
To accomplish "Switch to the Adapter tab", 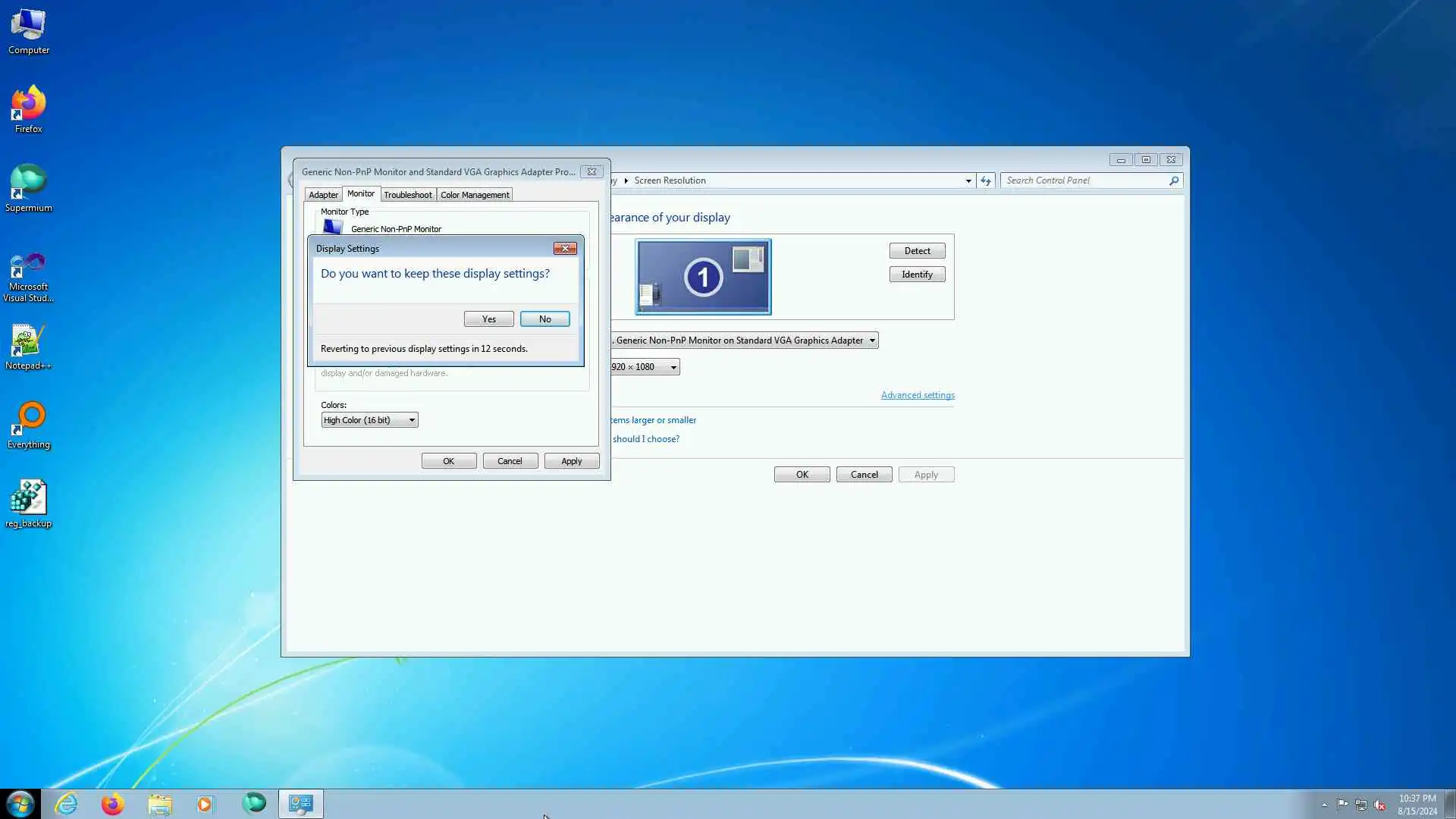I will 323,195.
